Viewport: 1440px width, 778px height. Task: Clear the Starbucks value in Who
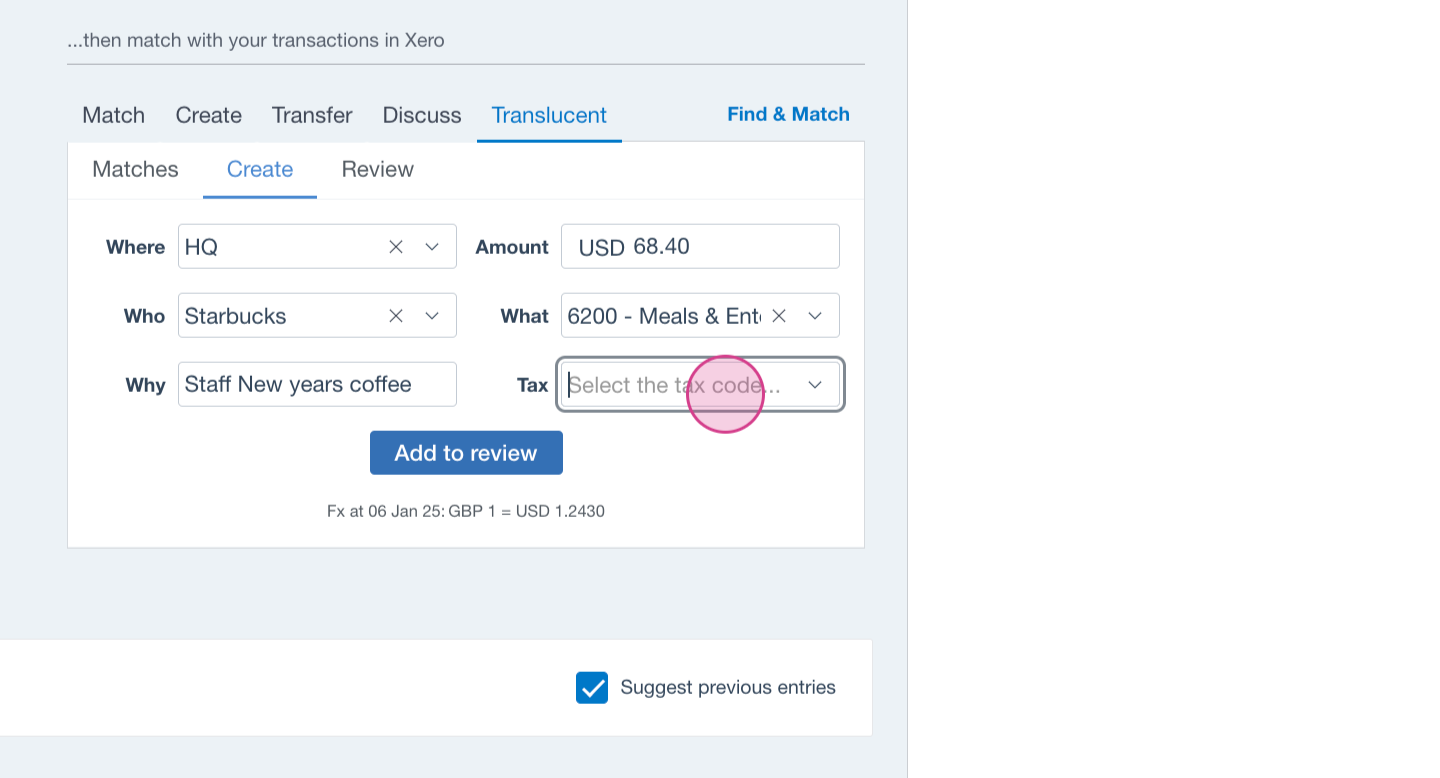pyautogui.click(x=396, y=316)
